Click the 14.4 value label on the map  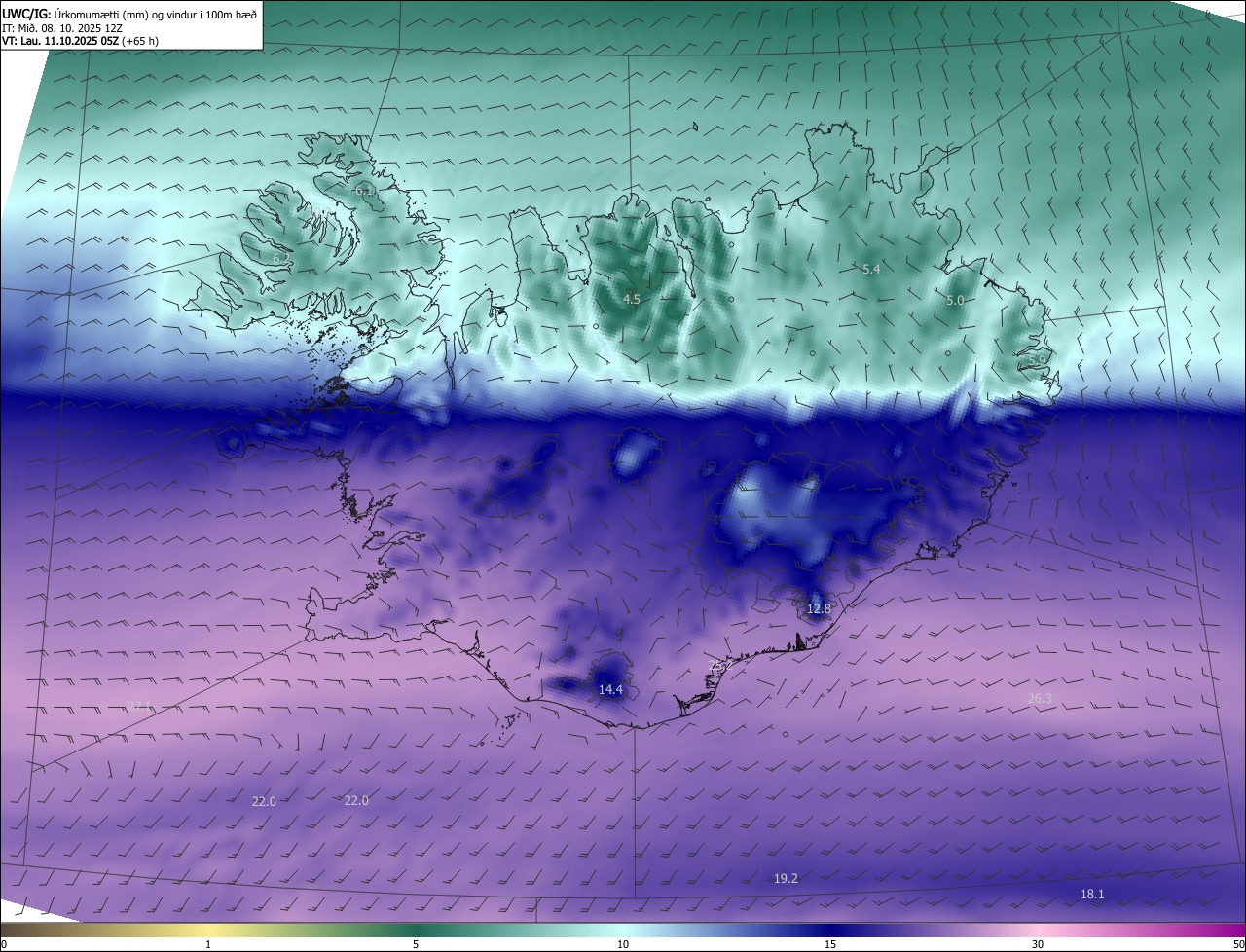(x=610, y=689)
